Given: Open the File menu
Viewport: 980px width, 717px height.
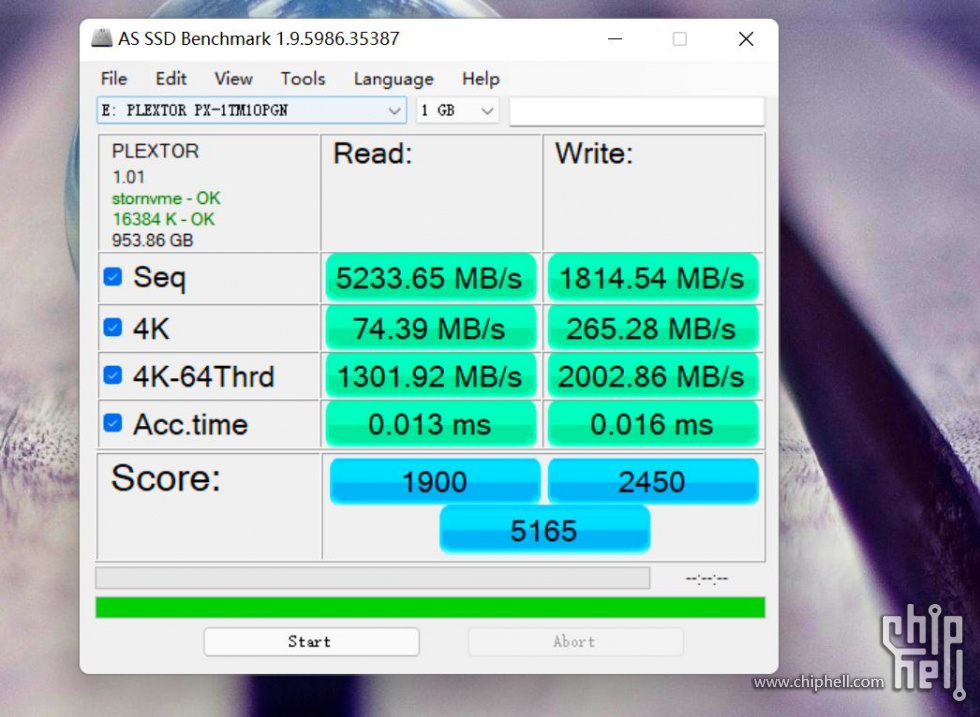Looking at the screenshot, I should click(x=114, y=79).
